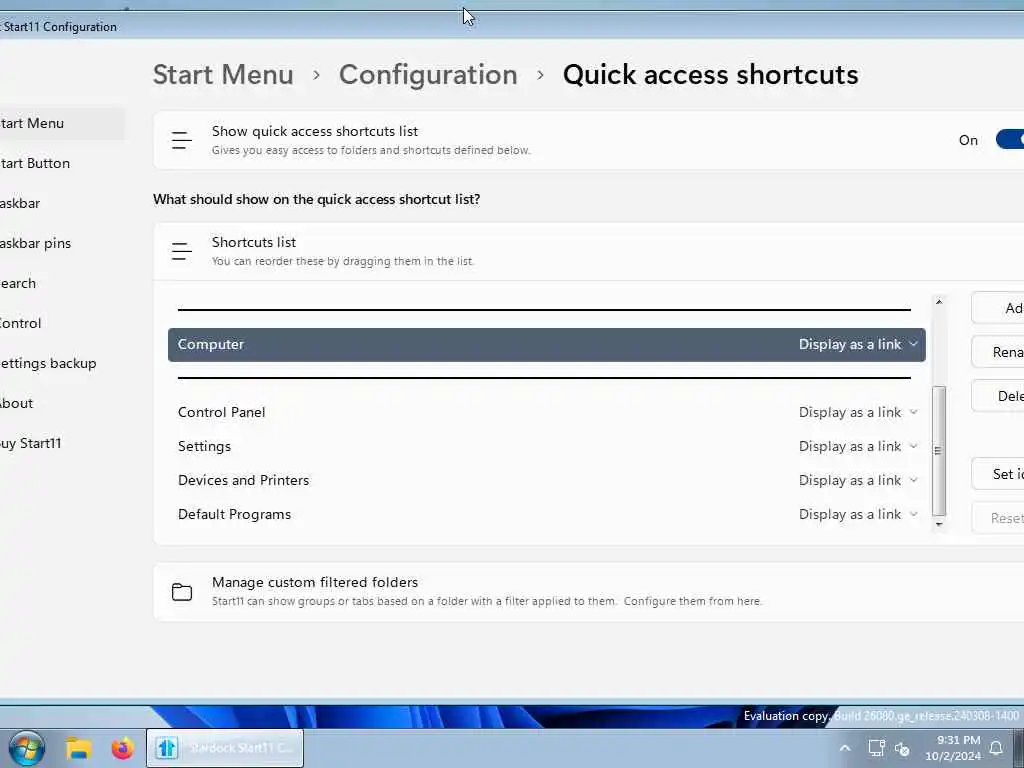
Task: Launch Firefox from taskbar
Action: 122,748
